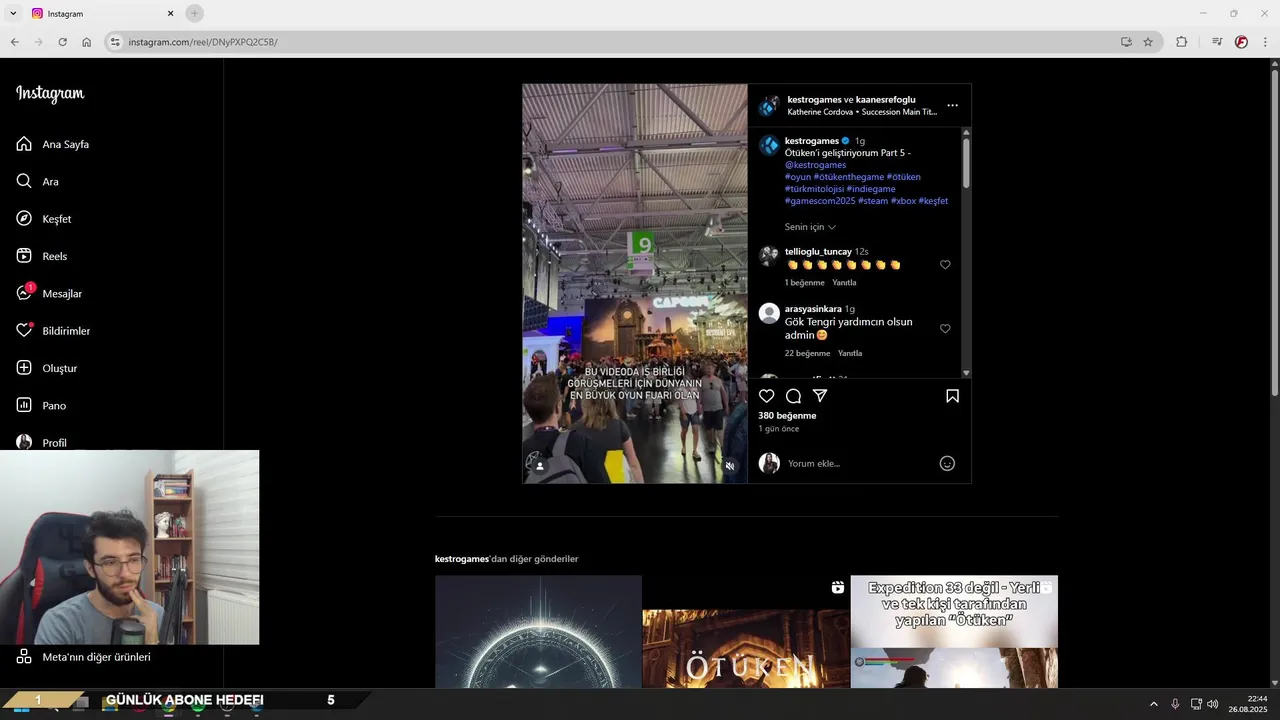Click the taskbar microphone icon
This screenshot has width=1280, height=720.
tap(1175, 703)
